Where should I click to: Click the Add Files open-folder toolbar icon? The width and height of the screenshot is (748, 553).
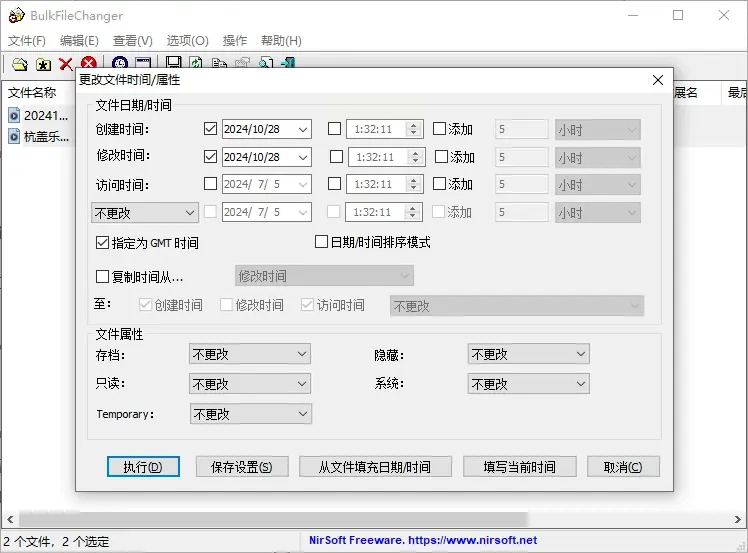pos(19,64)
